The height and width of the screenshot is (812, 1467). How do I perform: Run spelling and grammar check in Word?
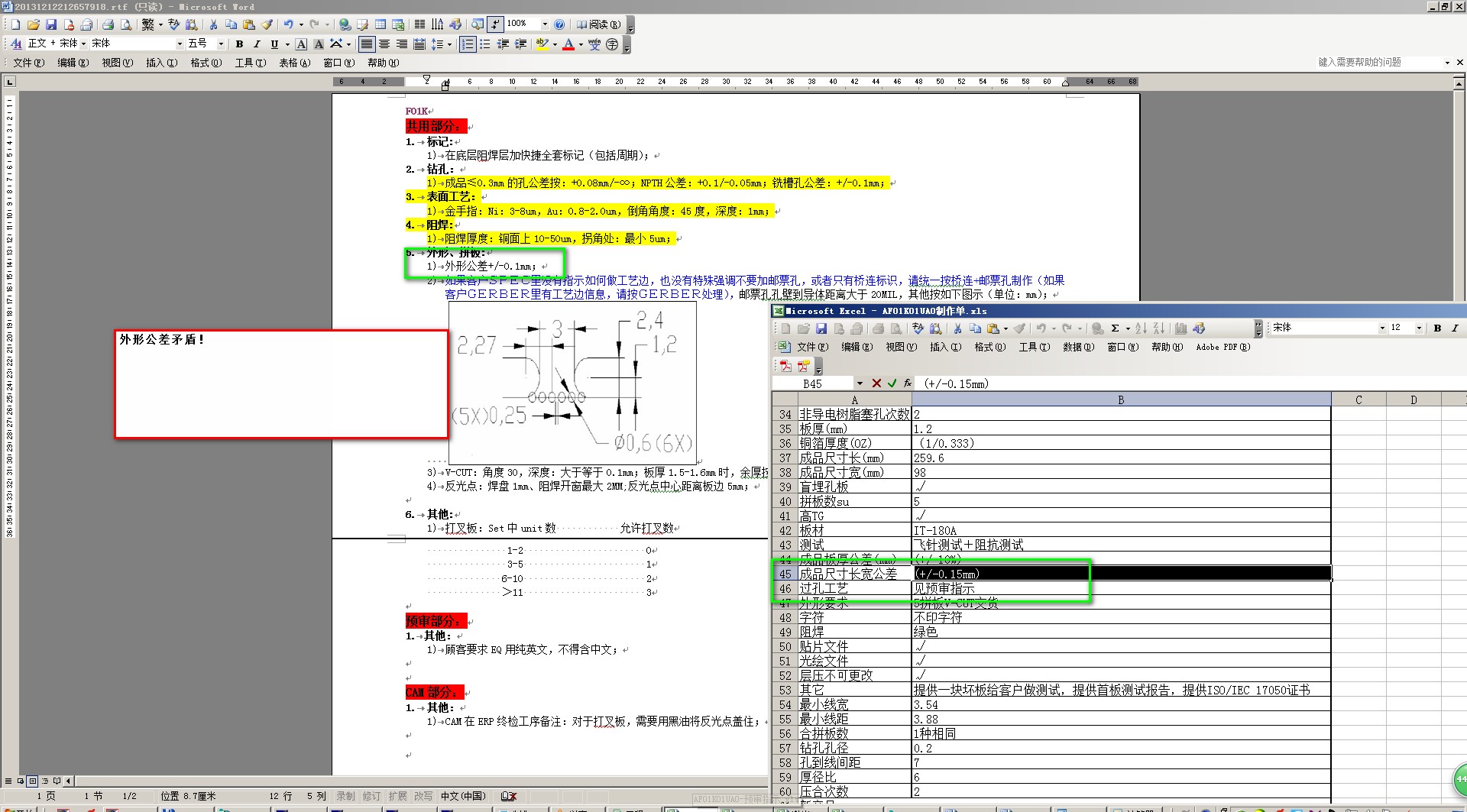click(x=174, y=24)
